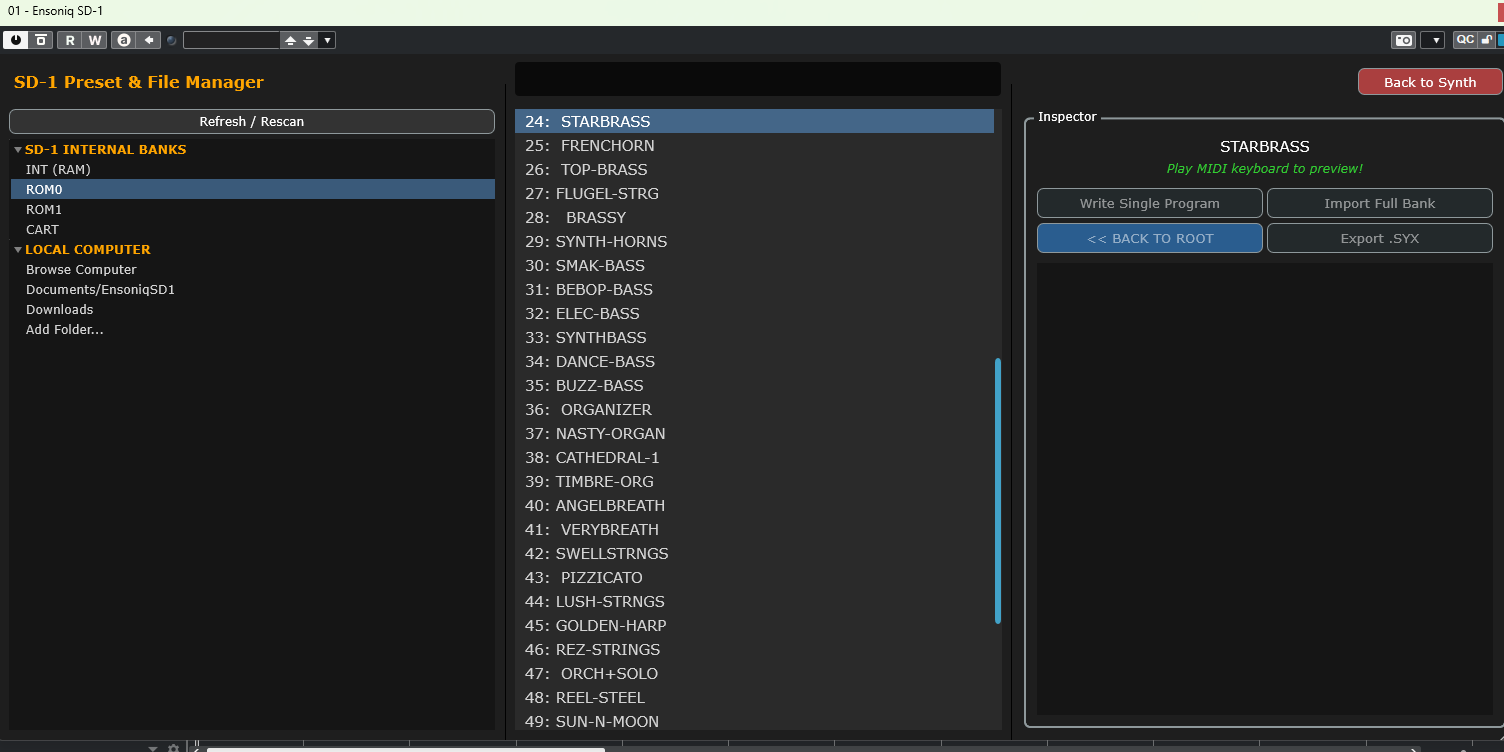
Task: Click the bypass effect icon
Action: pyautogui.click(x=41, y=40)
